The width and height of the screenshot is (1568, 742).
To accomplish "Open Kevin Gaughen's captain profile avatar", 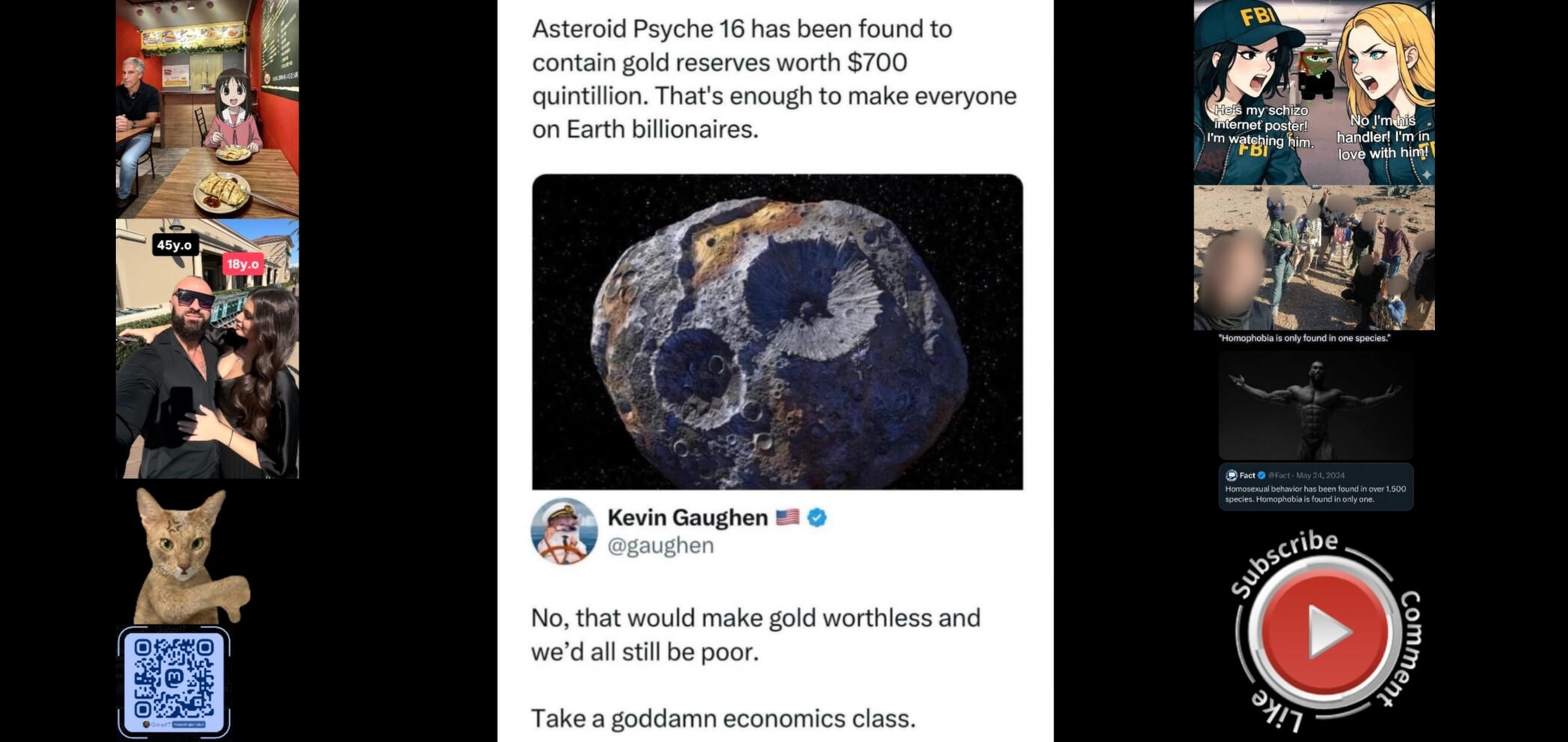I will [564, 531].
